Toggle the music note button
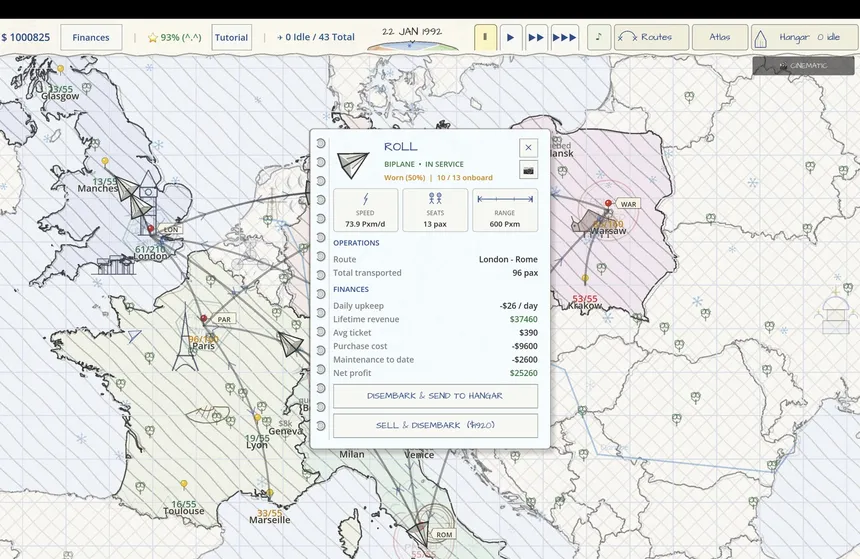The height and width of the screenshot is (559, 860). coord(598,37)
